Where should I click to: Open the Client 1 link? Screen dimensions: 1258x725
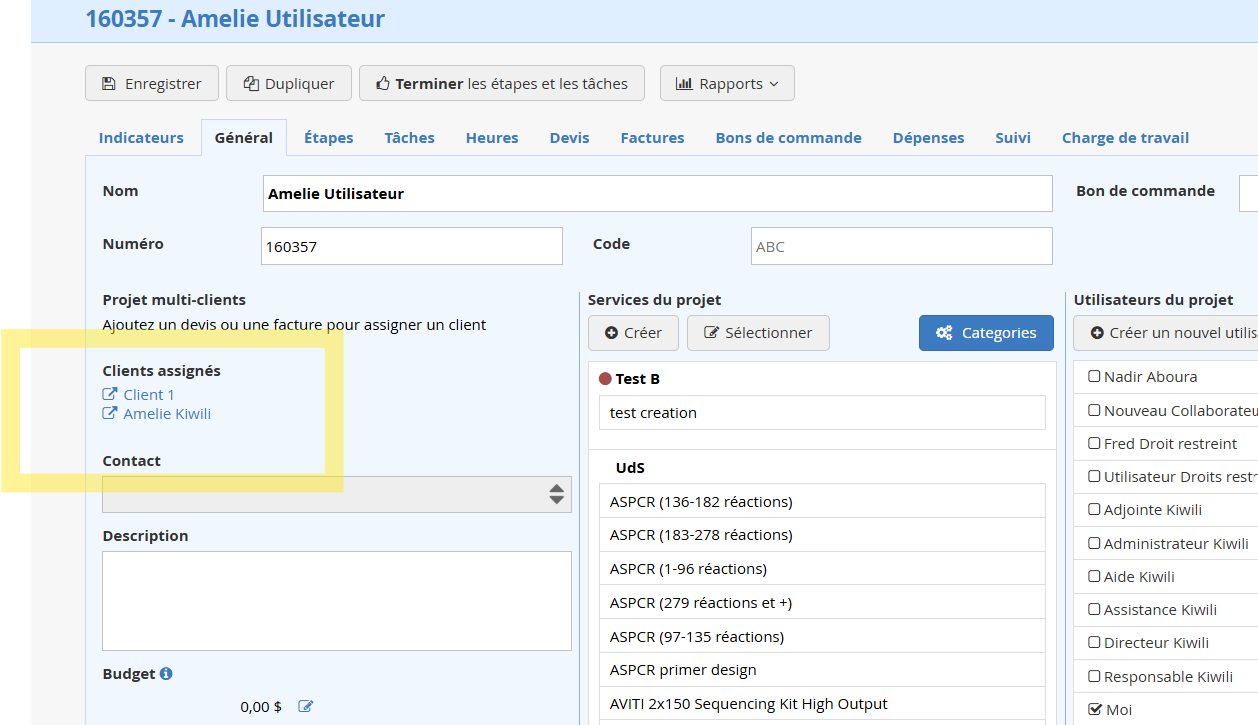149,395
